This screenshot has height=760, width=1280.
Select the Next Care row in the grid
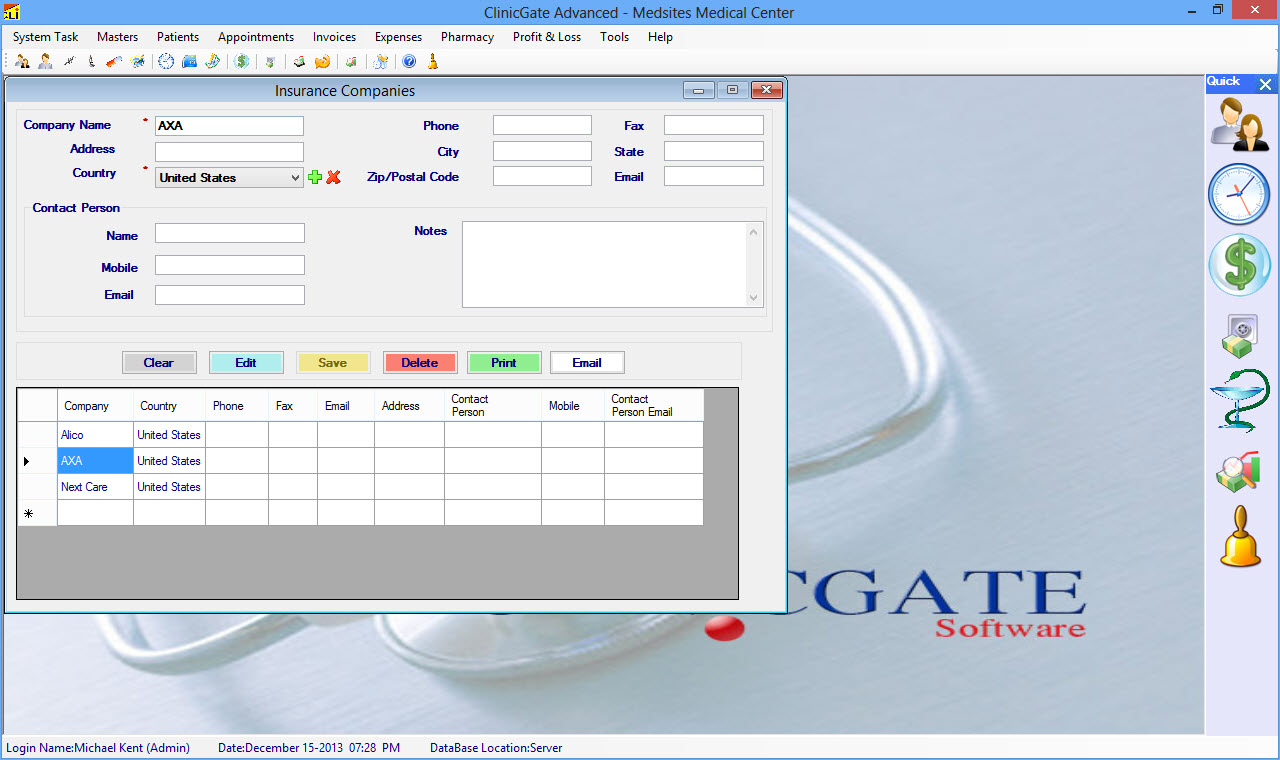(85, 487)
